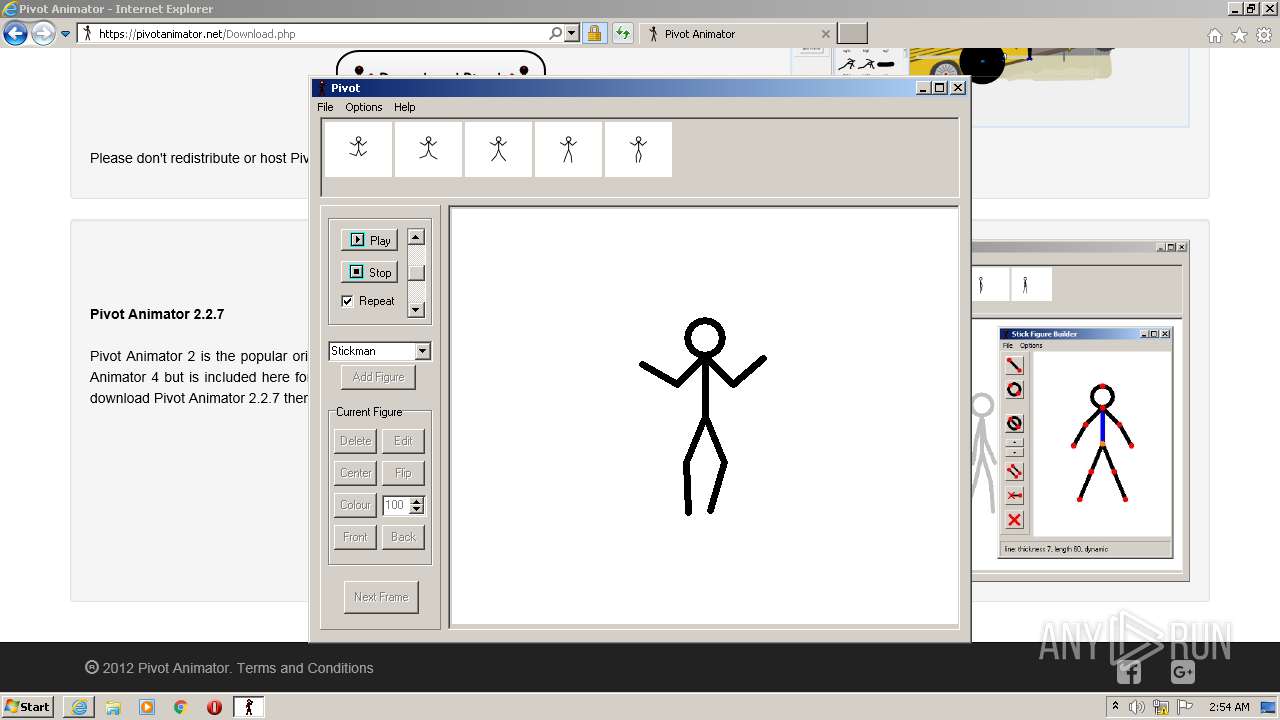Viewport: 1280px width, 720px height.
Task: Click the toggle segment type icon in Stick Figure Builder image
Action: (x=1014, y=423)
